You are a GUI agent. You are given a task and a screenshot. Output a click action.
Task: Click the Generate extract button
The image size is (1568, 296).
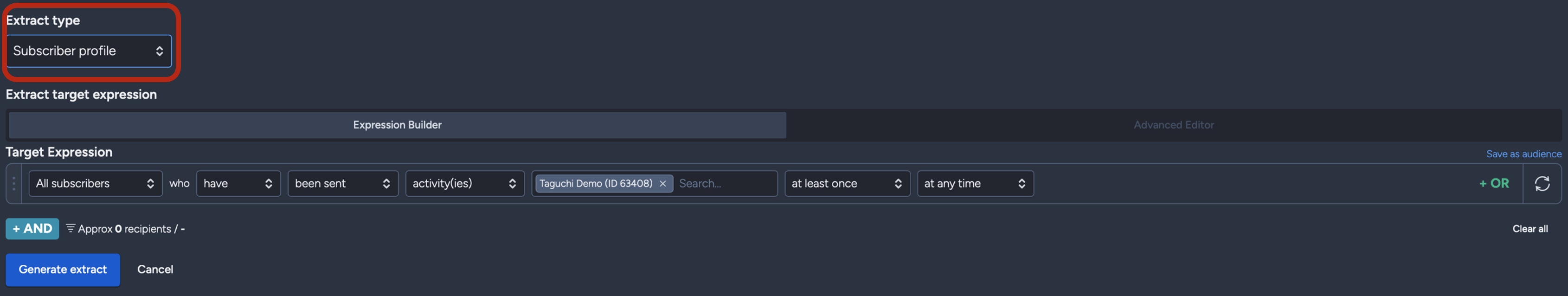tap(63, 270)
